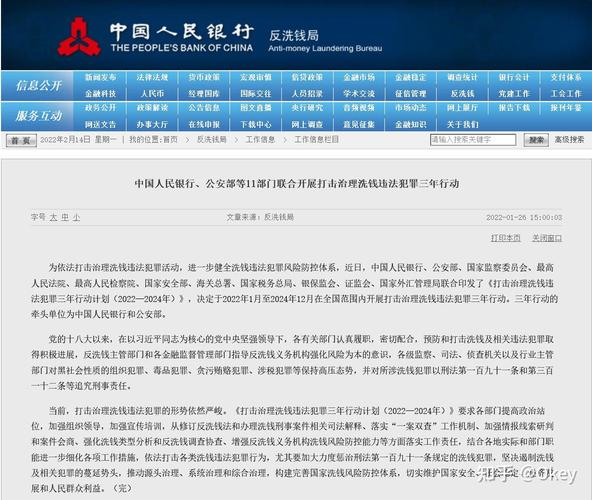The image size is (592, 500).
Task: Go to 意见征集 page
Action: tap(359, 124)
